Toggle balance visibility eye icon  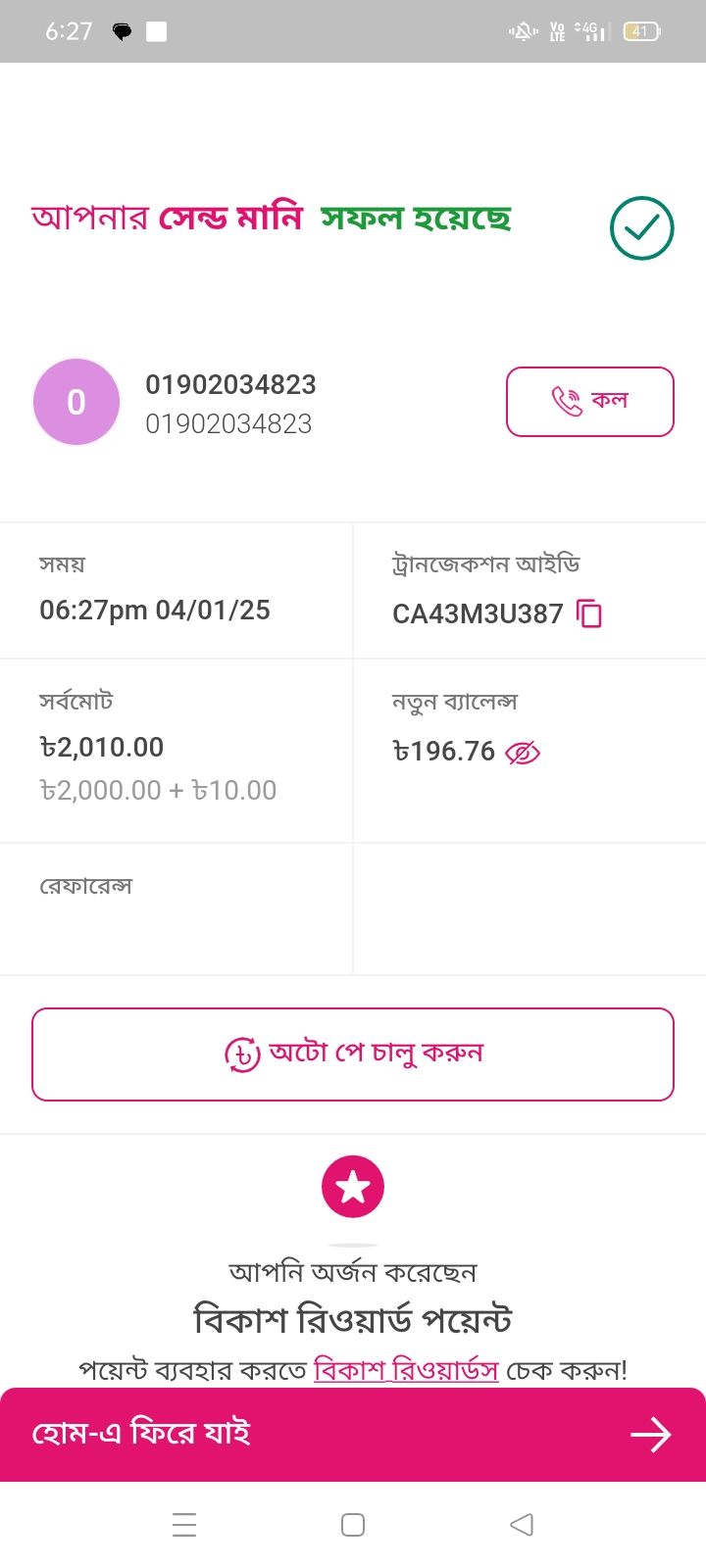pos(523,753)
